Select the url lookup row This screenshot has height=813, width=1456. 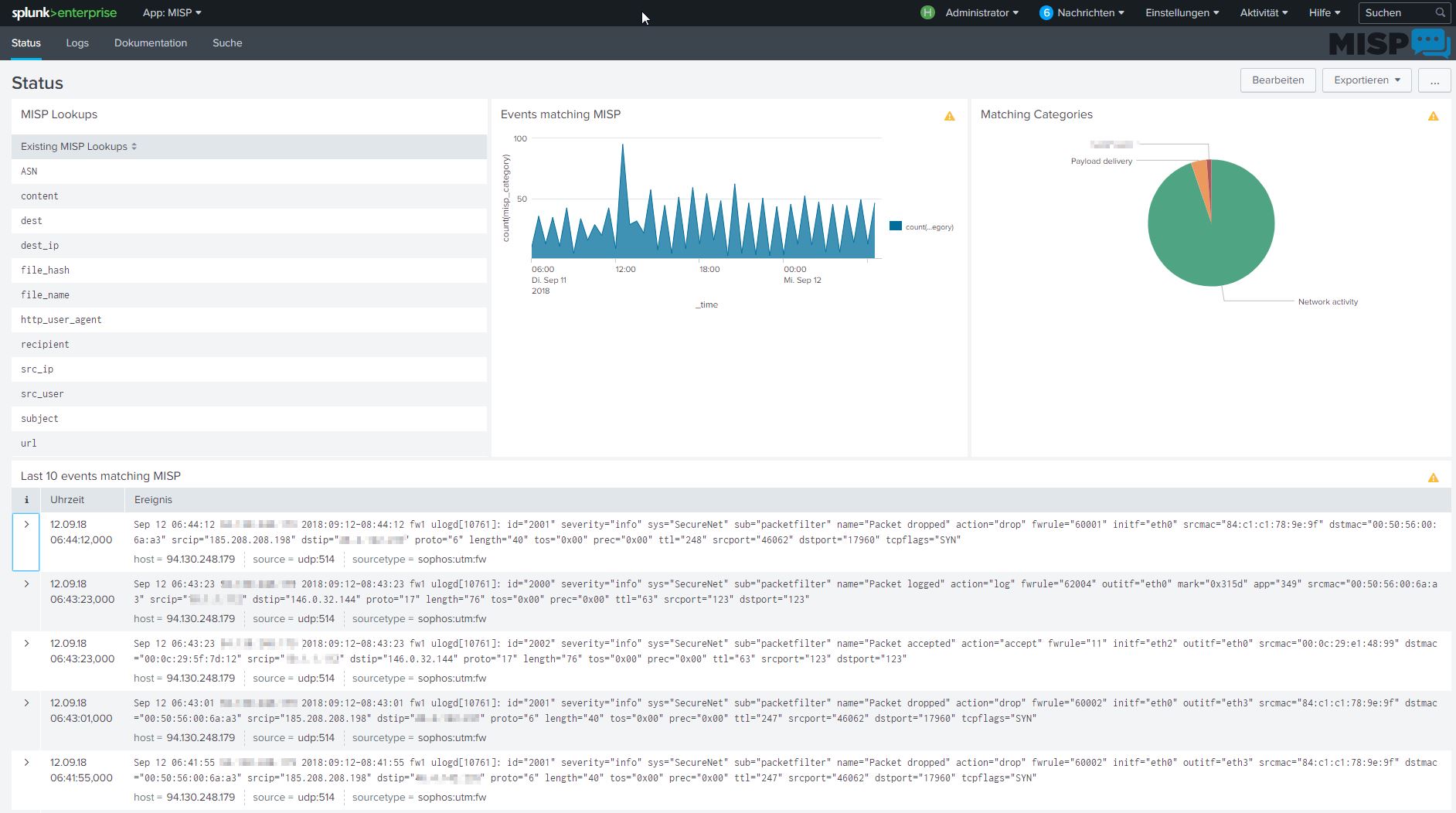249,444
